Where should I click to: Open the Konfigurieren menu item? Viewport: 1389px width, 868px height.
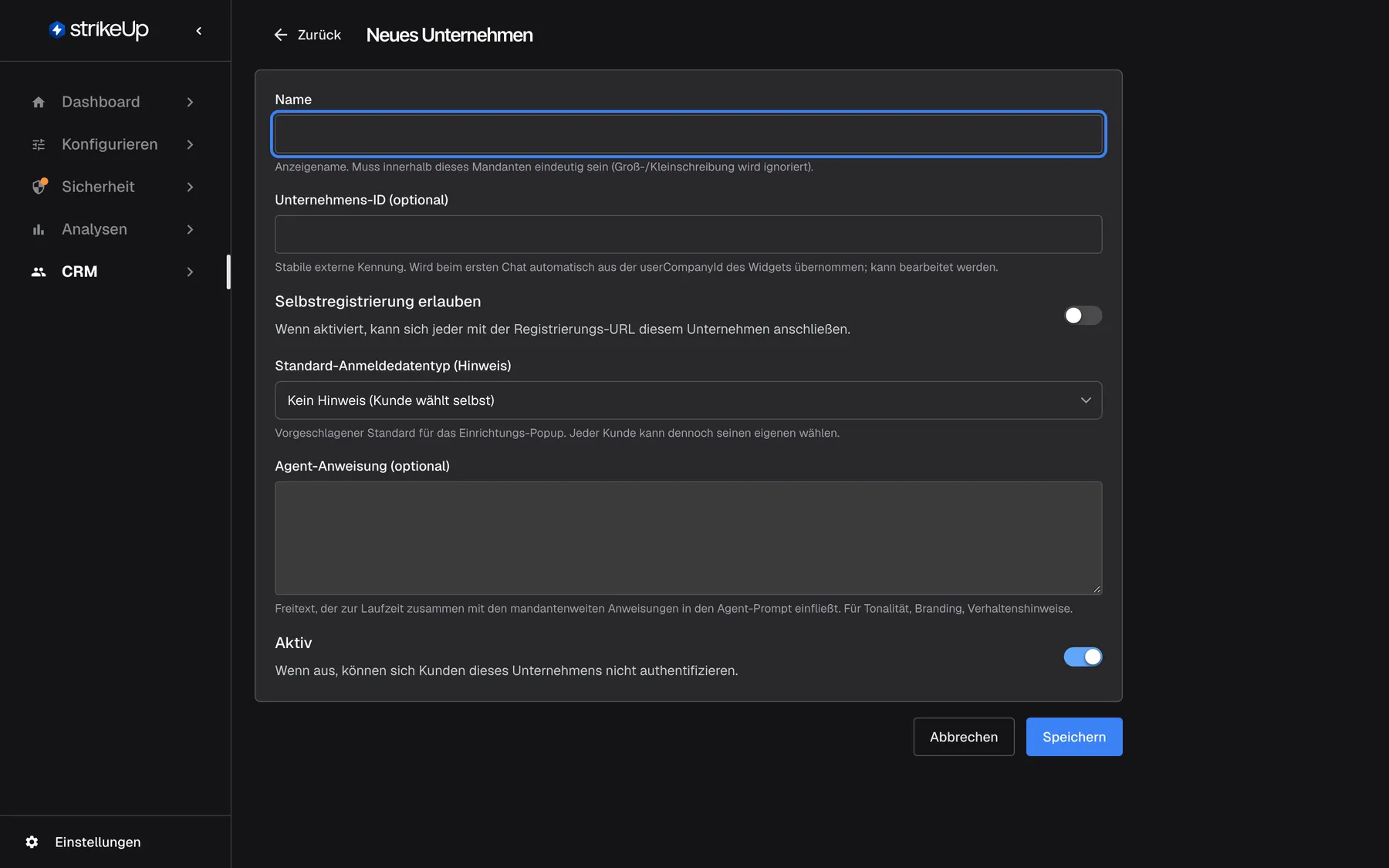click(113, 144)
